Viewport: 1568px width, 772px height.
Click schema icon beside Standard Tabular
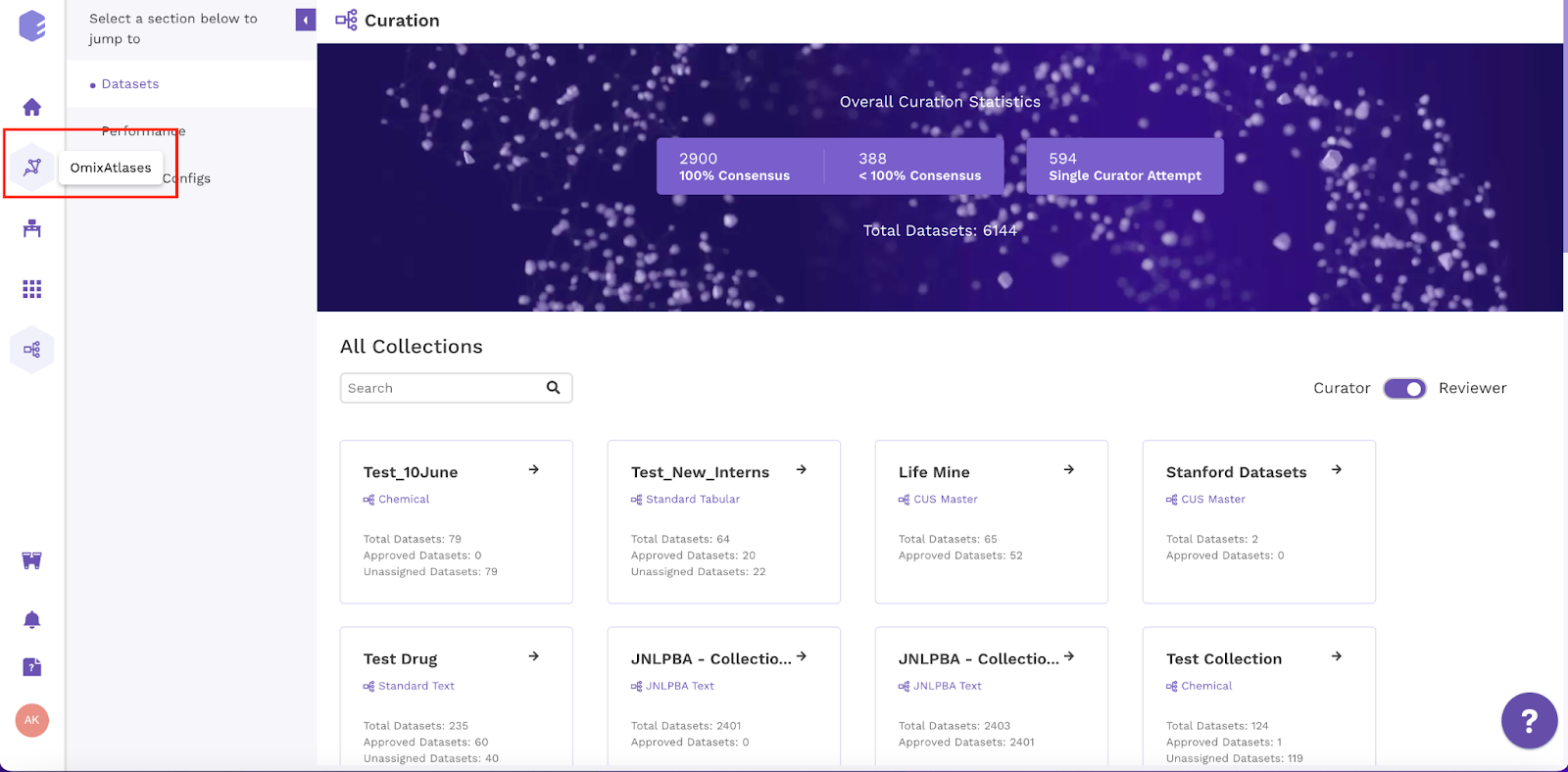[x=636, y=500]
